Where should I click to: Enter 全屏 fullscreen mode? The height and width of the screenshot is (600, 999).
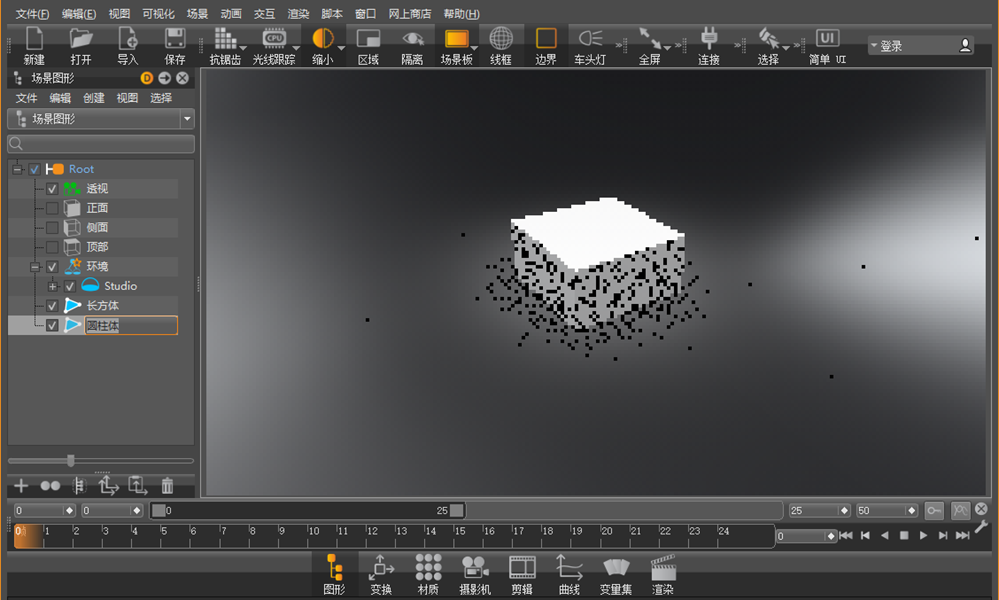(649, 39)
